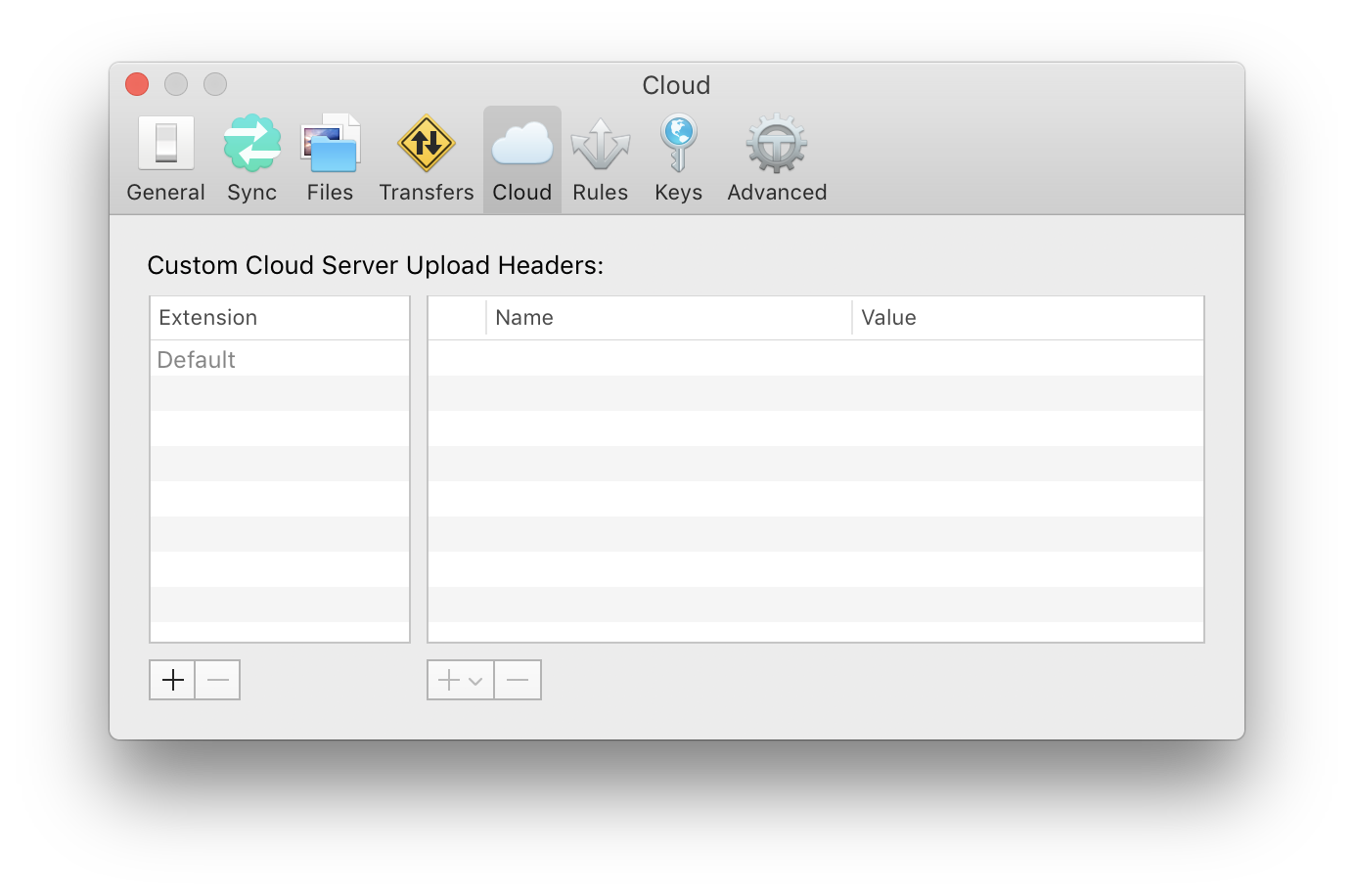This screenshot has height=896, width=1354.
Task: Select the Default extension row
Action: 280,359
